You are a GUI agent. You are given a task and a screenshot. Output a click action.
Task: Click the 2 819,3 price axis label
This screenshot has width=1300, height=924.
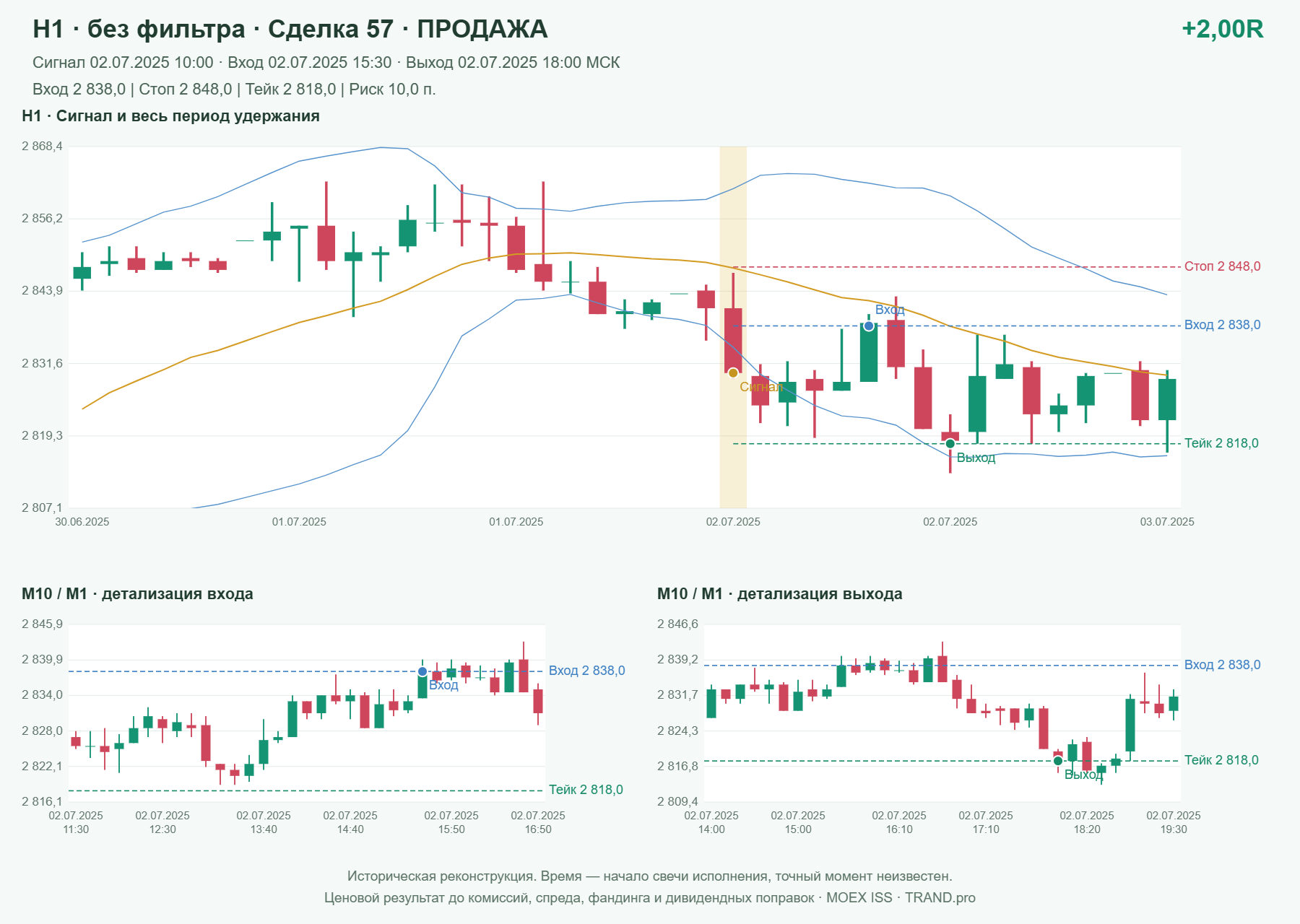[x=42, y=435]
